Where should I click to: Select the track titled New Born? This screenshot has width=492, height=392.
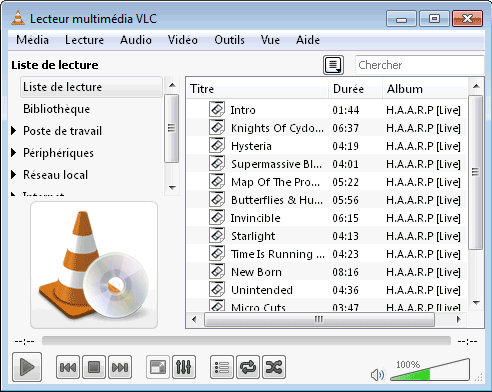[256, 272]
